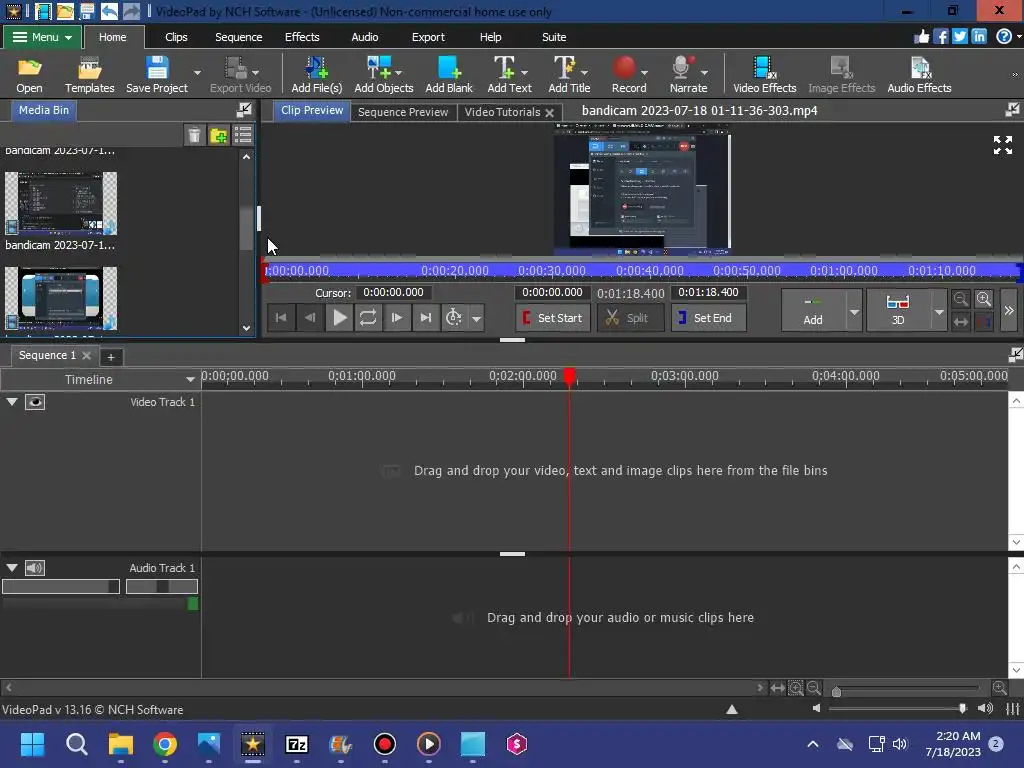
Task: Zoom out on the clip preview timeline
Action: coord(960,299)
